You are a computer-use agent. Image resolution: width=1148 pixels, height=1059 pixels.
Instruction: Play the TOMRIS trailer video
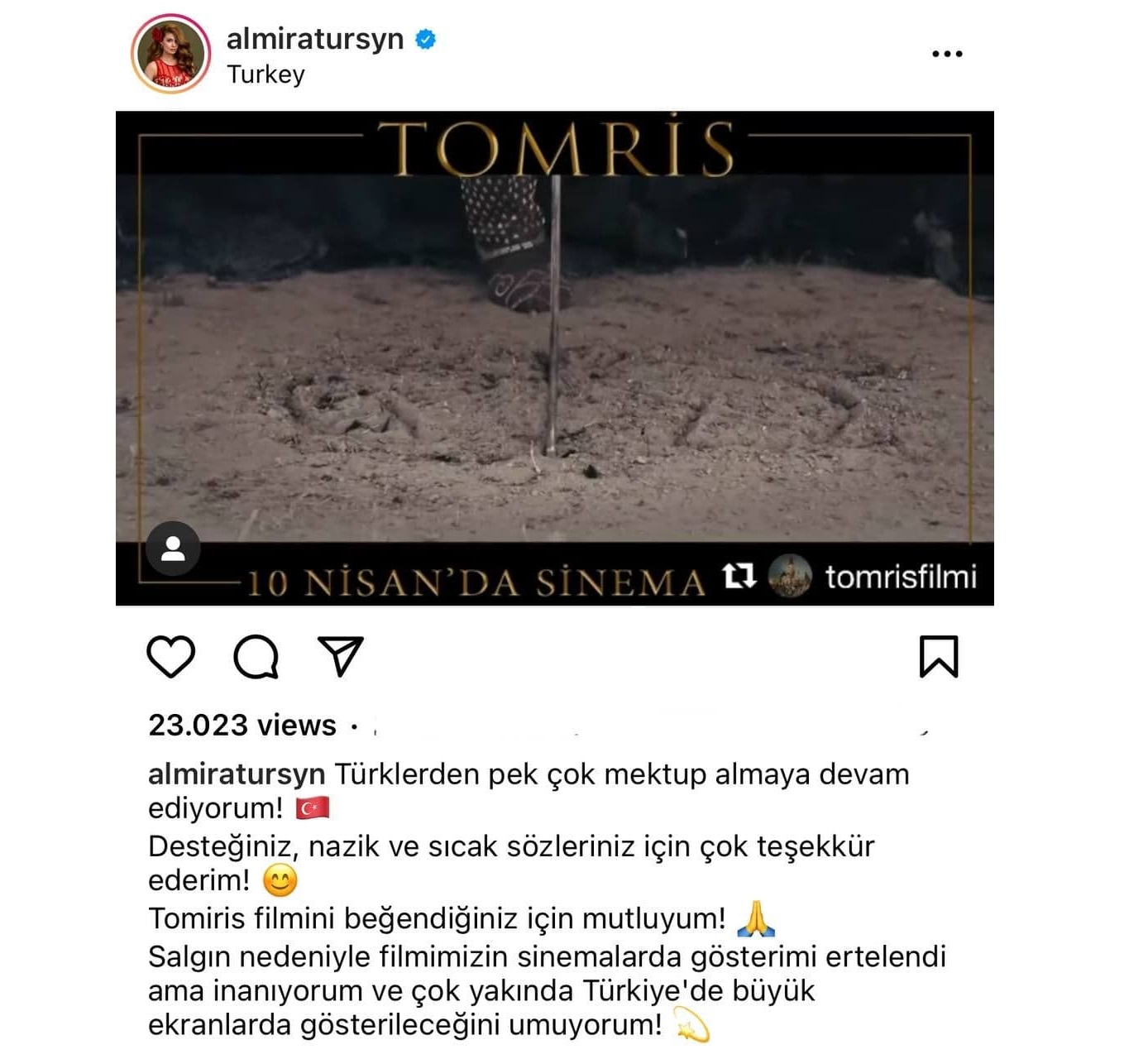point(555,358)
